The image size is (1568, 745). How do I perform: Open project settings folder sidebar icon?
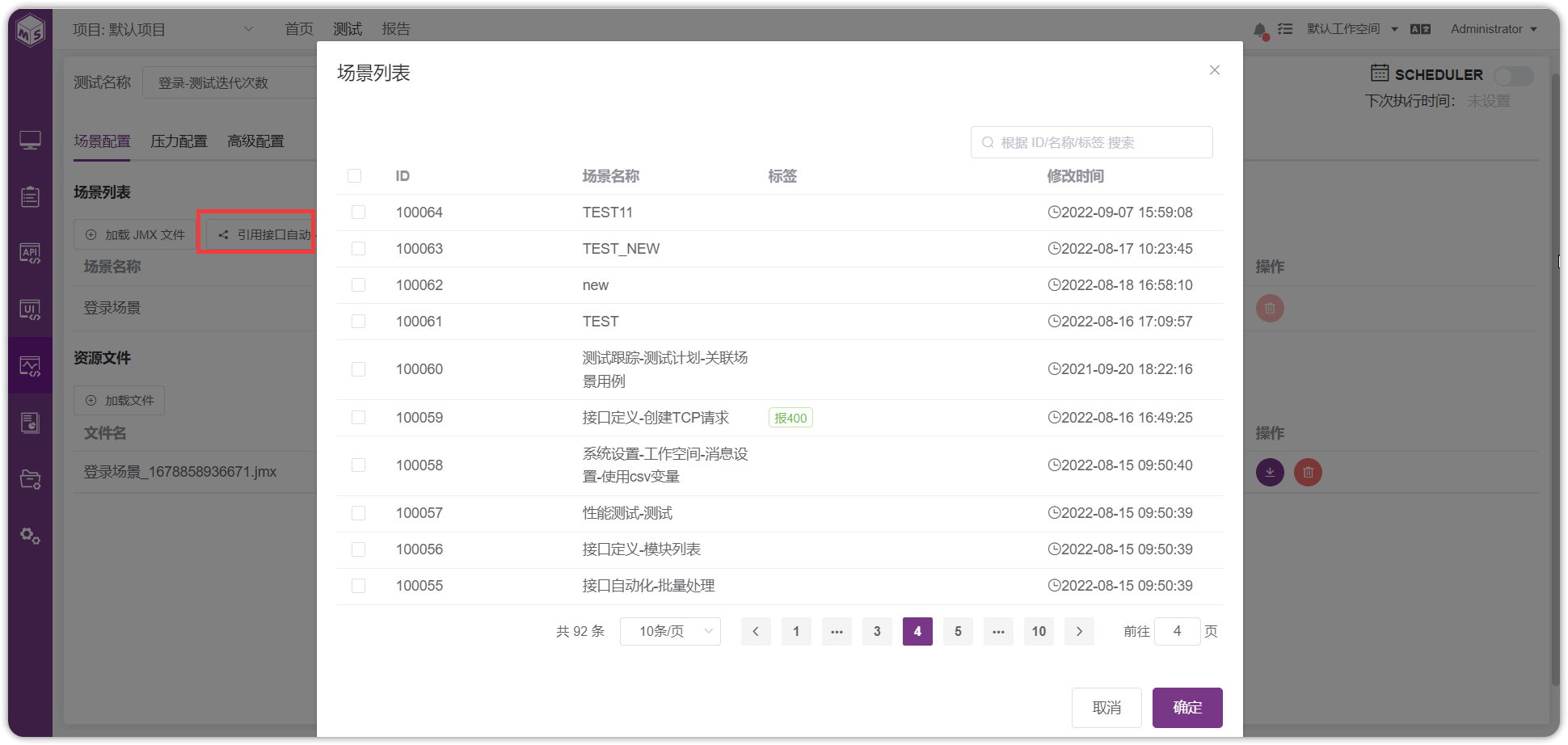pos(30,479)
